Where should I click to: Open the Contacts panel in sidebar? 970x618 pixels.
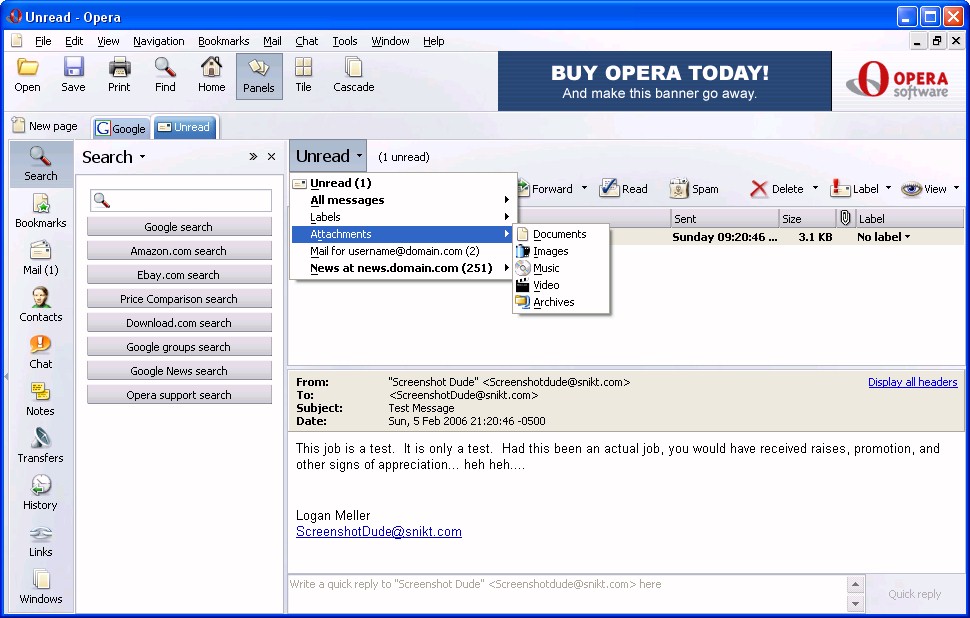point(40,304)
